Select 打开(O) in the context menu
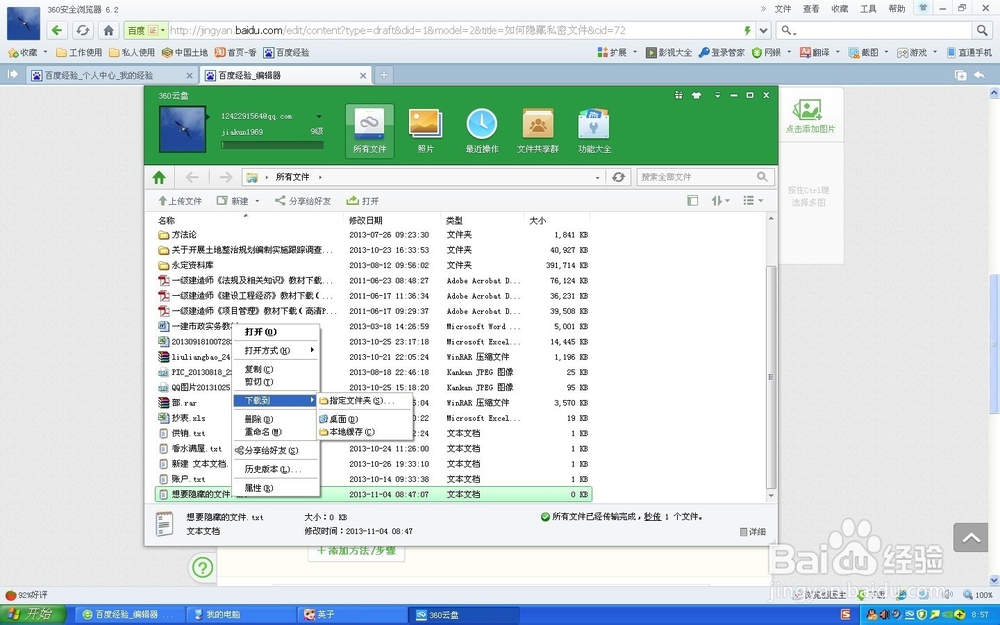 tap(276, 332)
